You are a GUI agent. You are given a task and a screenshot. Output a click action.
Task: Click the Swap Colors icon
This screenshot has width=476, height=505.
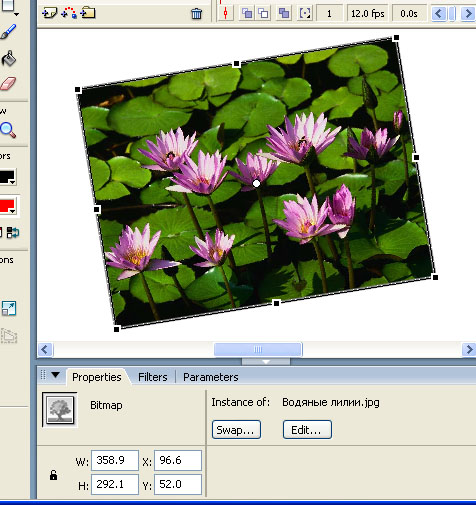click(x=13, y=232)
